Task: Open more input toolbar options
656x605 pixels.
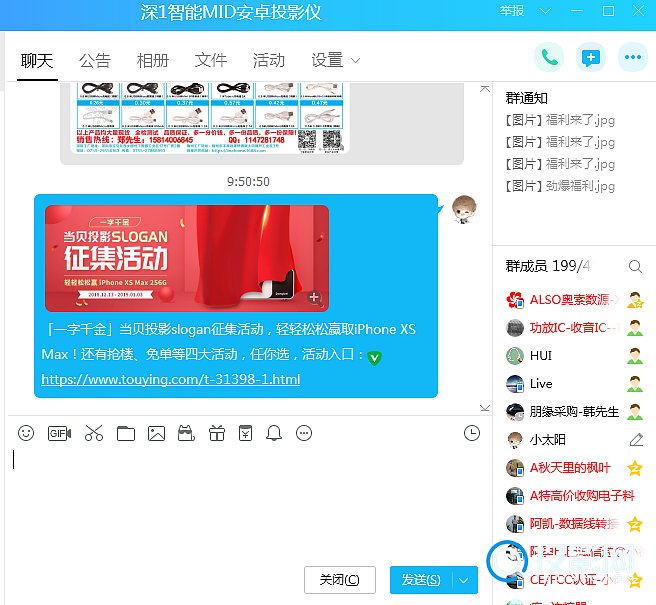Action: tap(304, 433)
